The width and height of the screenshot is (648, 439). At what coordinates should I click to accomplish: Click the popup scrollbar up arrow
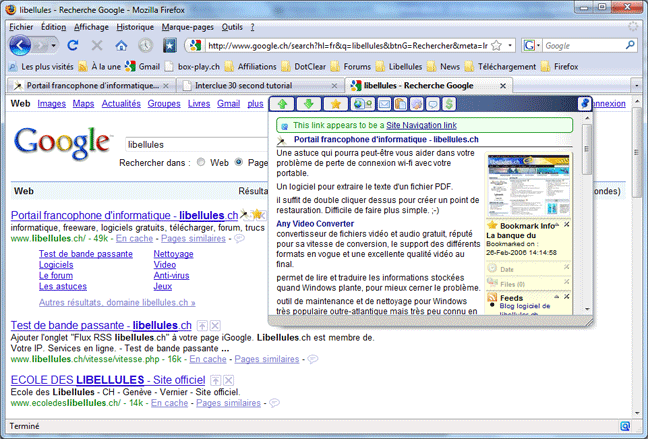[587, 118]
